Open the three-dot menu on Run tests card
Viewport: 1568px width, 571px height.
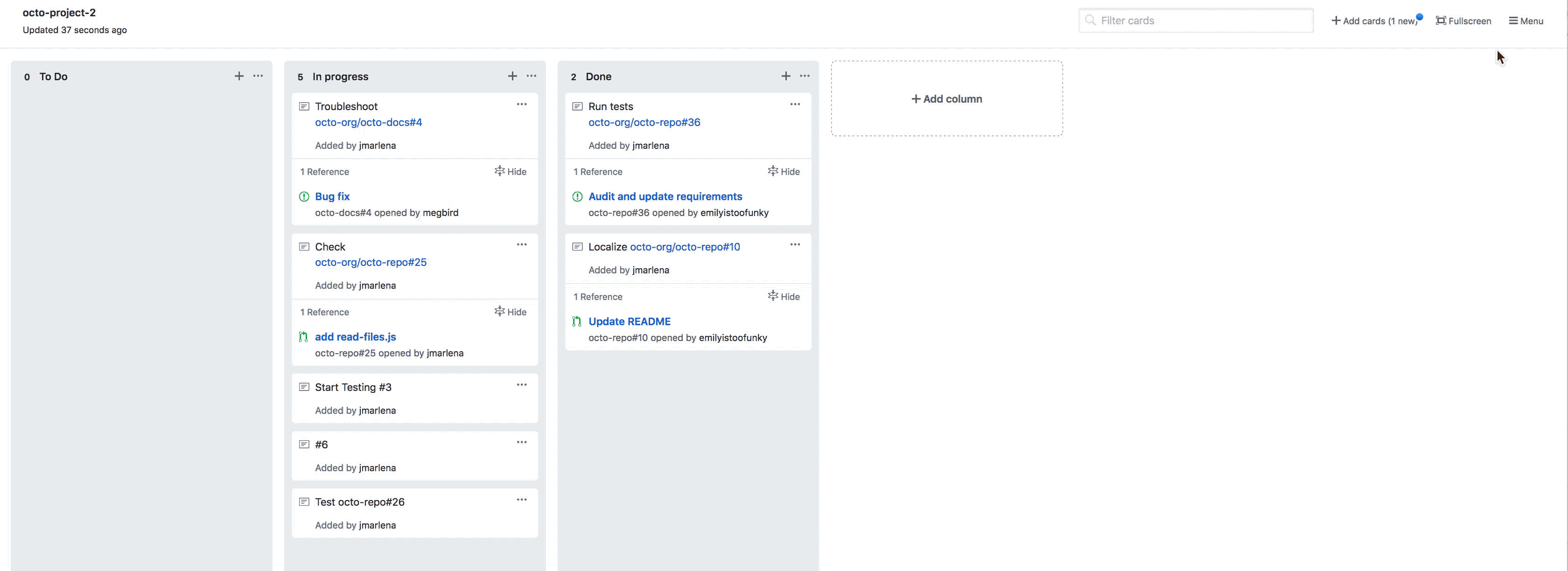pos(795,103)
